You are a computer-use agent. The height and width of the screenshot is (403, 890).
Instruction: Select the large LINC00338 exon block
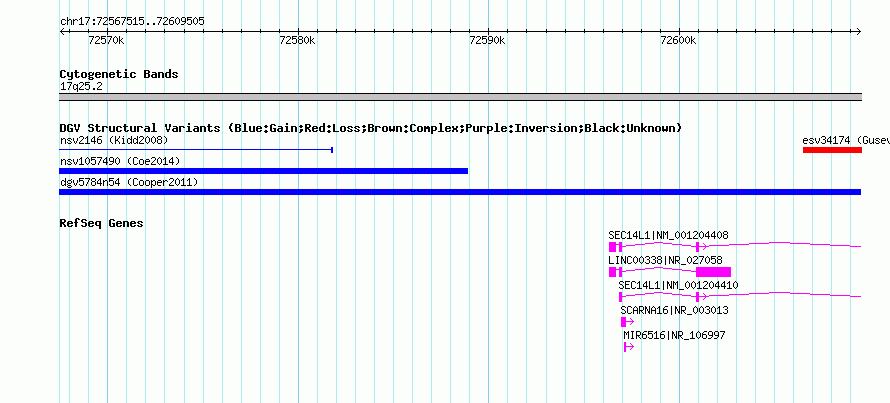pos(713,272)
